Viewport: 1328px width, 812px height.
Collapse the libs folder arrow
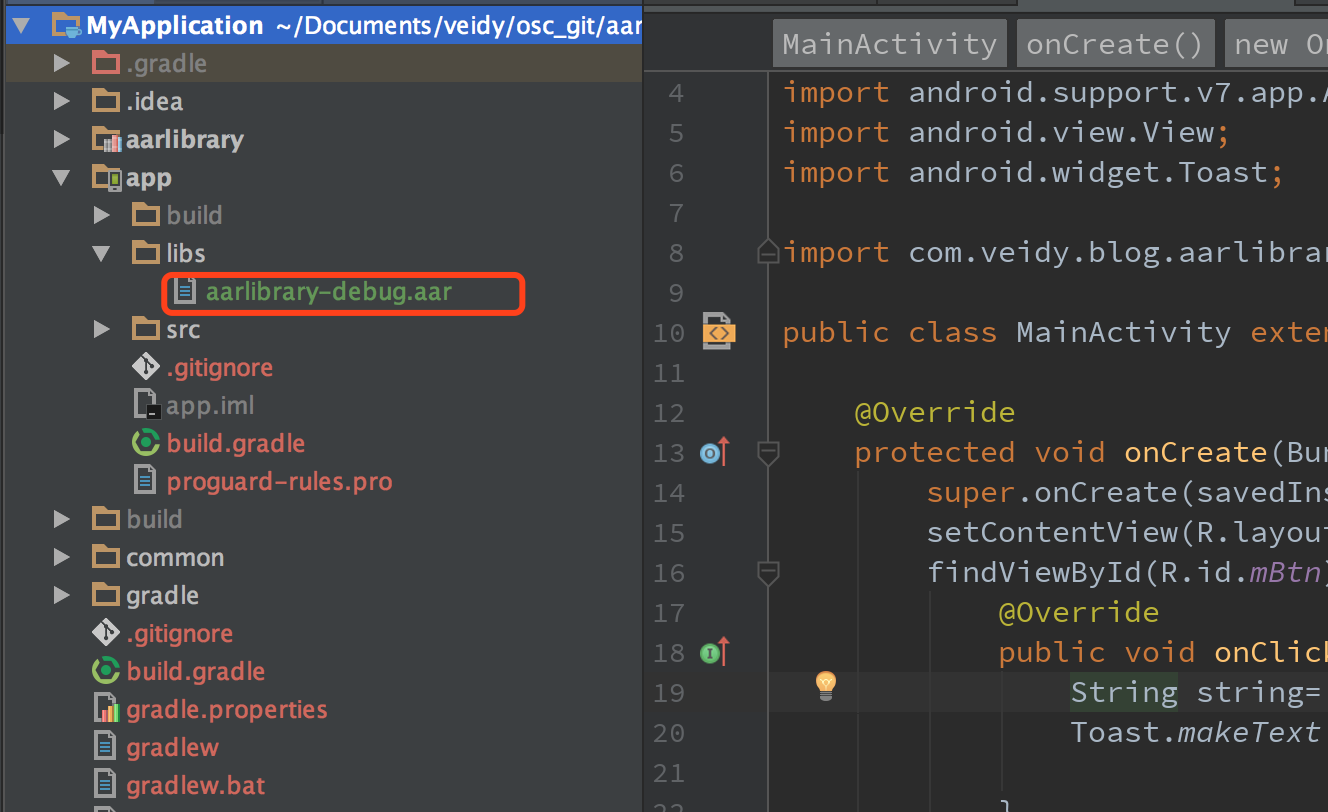(101, 254)
